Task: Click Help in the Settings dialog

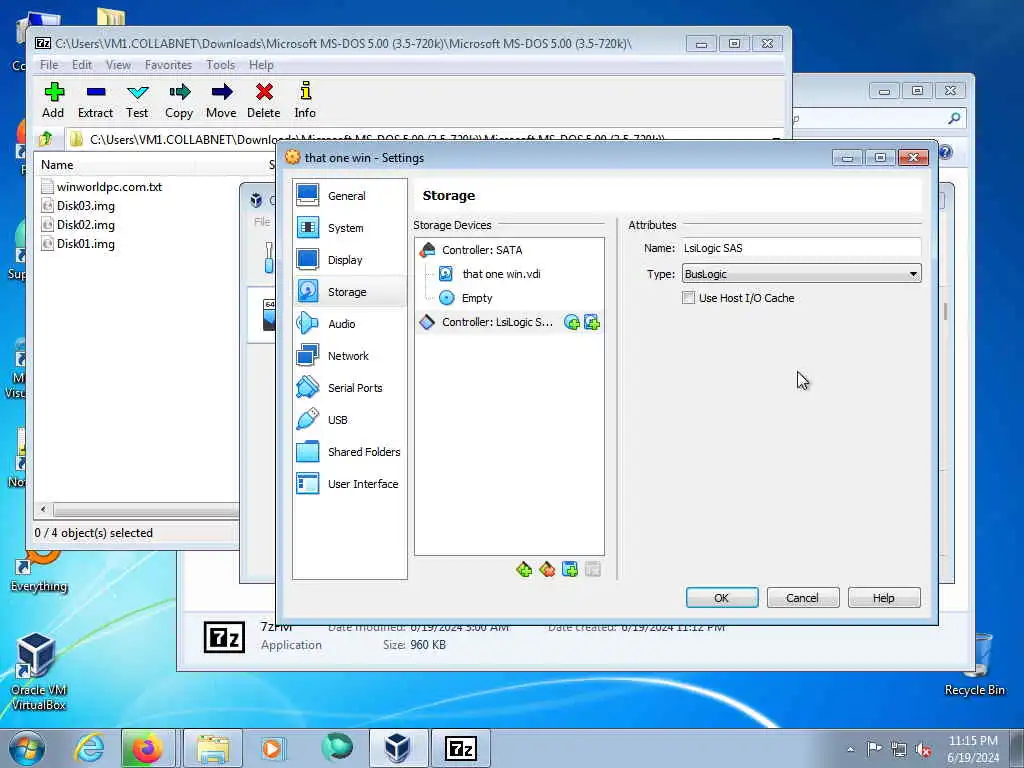Action: coord(884,598)
